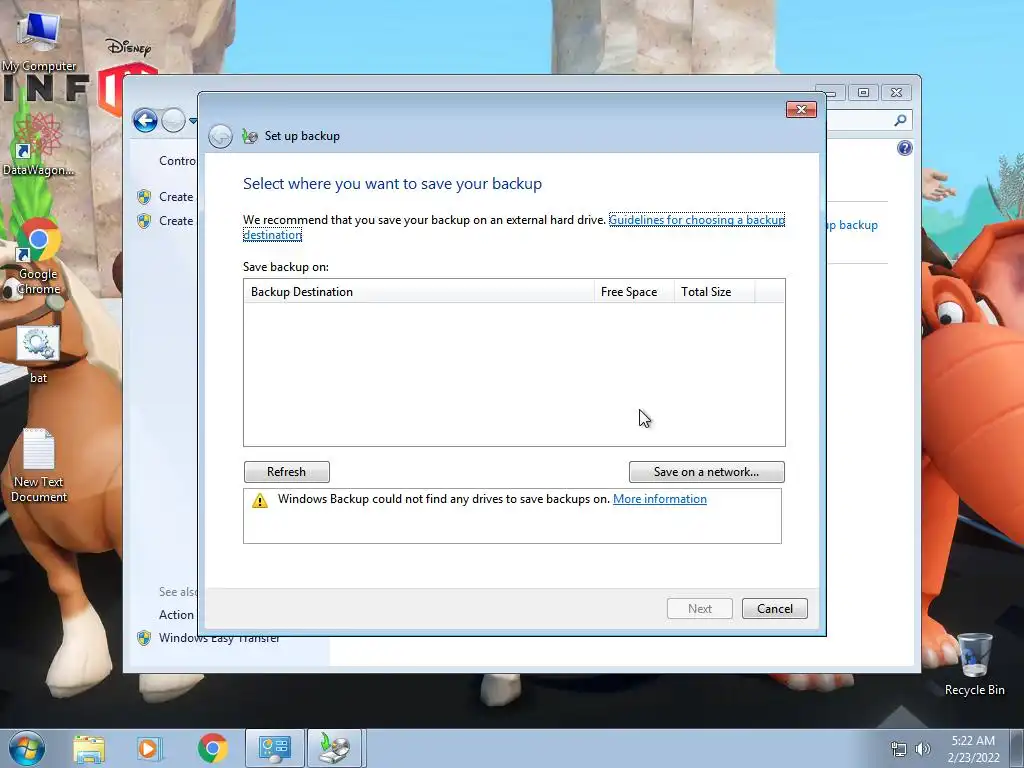Click the yellow warning icon

click(260, 500)
